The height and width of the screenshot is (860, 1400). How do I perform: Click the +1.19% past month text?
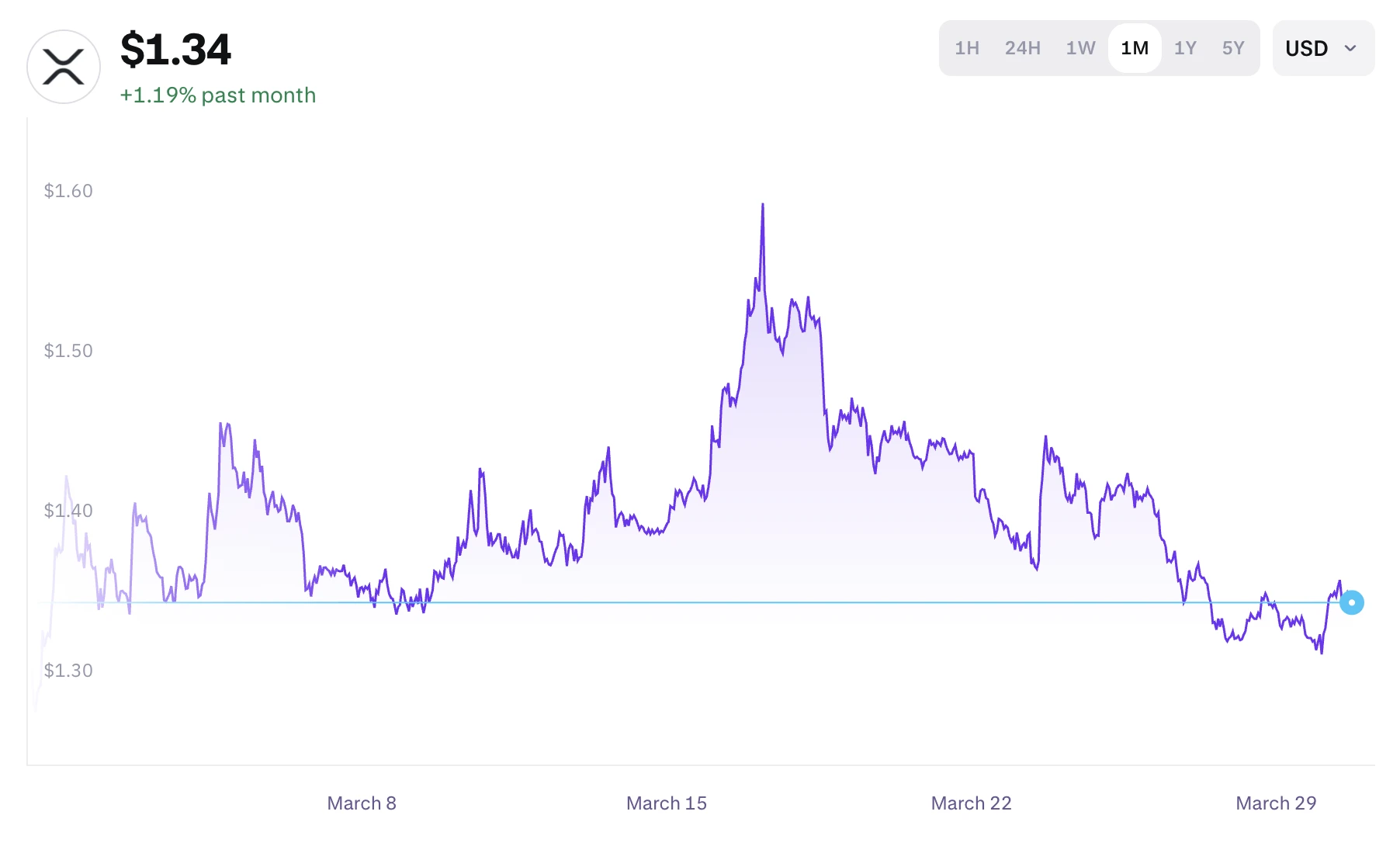click(217, 95)
